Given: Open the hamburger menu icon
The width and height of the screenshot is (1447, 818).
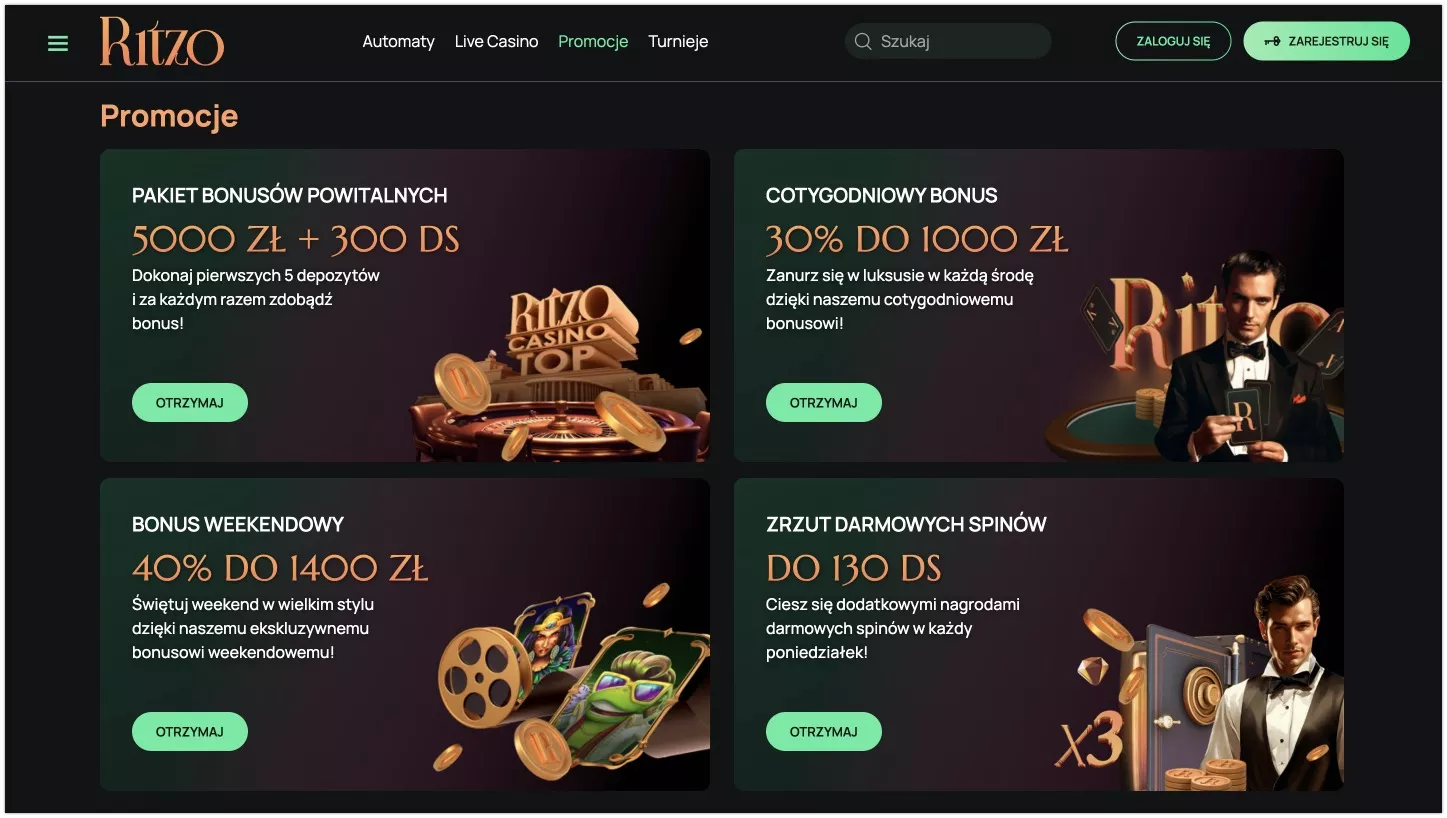Looking at the screenshot, I should click(58, 43).
